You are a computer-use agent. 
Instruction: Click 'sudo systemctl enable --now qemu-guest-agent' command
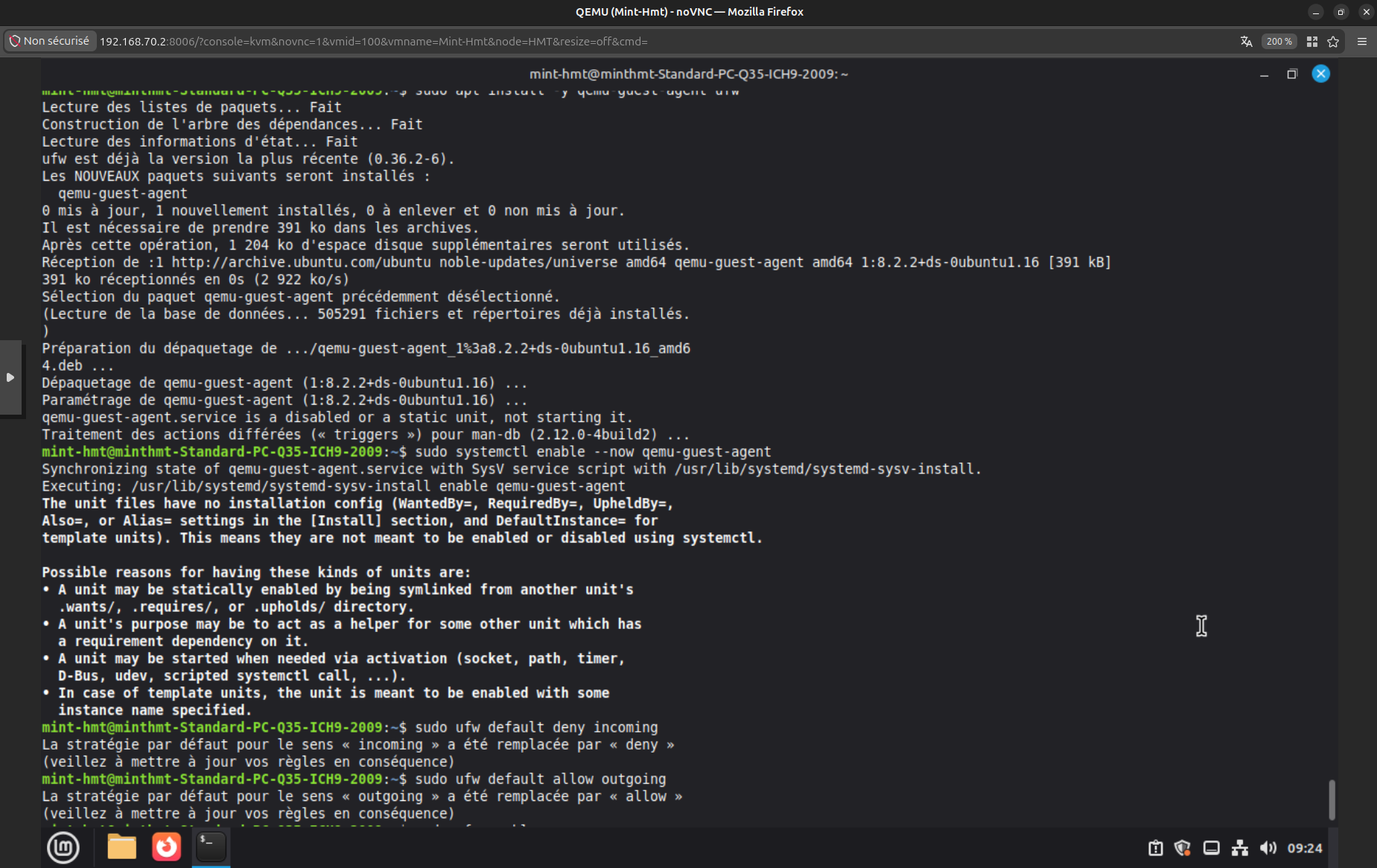593,452
